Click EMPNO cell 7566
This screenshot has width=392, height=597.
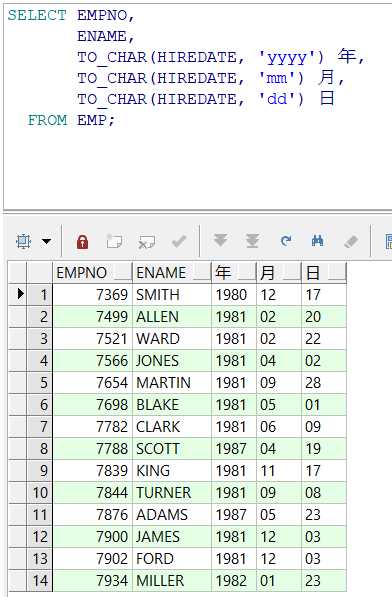(92, 361)
